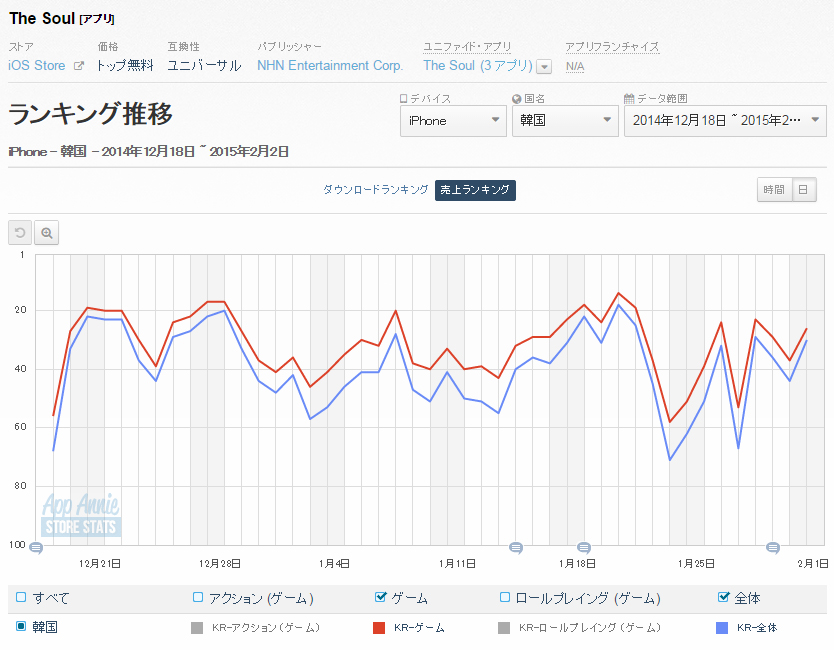Click the KR-ゲーム legend label
834x650 pixels.
click(x=419, y=628)
